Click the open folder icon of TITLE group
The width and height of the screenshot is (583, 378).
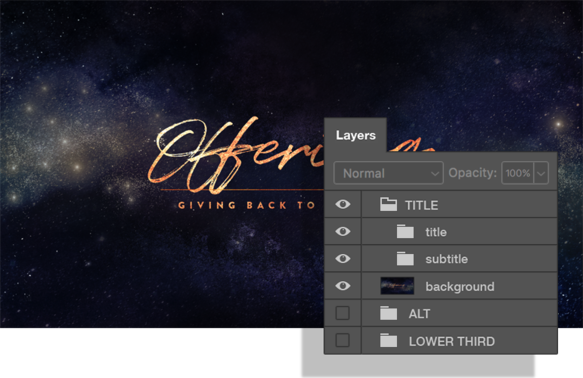388,204
